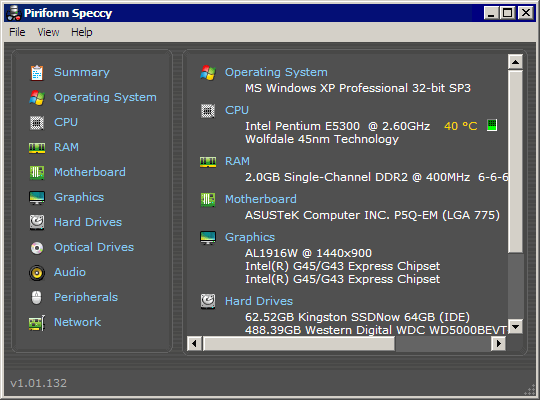The width and height of the screenshot is (540, 400).
Task: Click the vertical scrollbar down arrow
Action: click(x=516, y=326)
